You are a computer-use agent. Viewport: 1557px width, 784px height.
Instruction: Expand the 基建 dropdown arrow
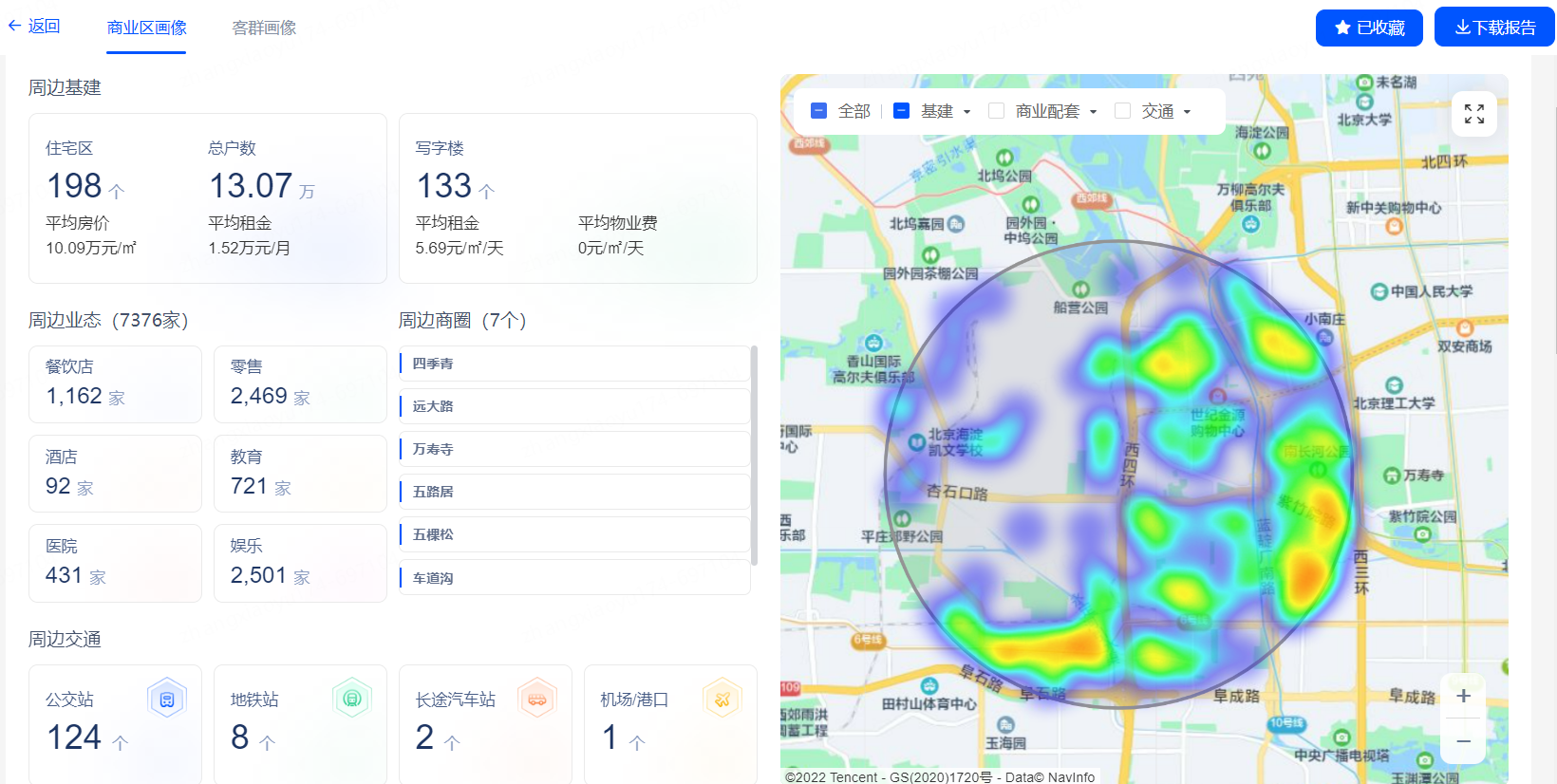click(967, 112)
